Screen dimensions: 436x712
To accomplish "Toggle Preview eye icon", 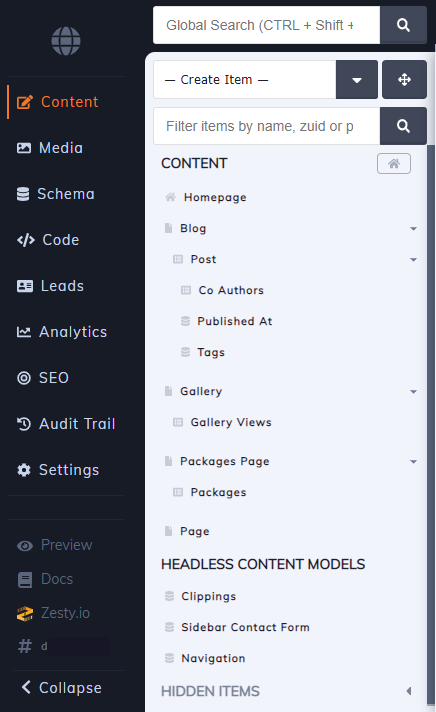I will [25, 545].
